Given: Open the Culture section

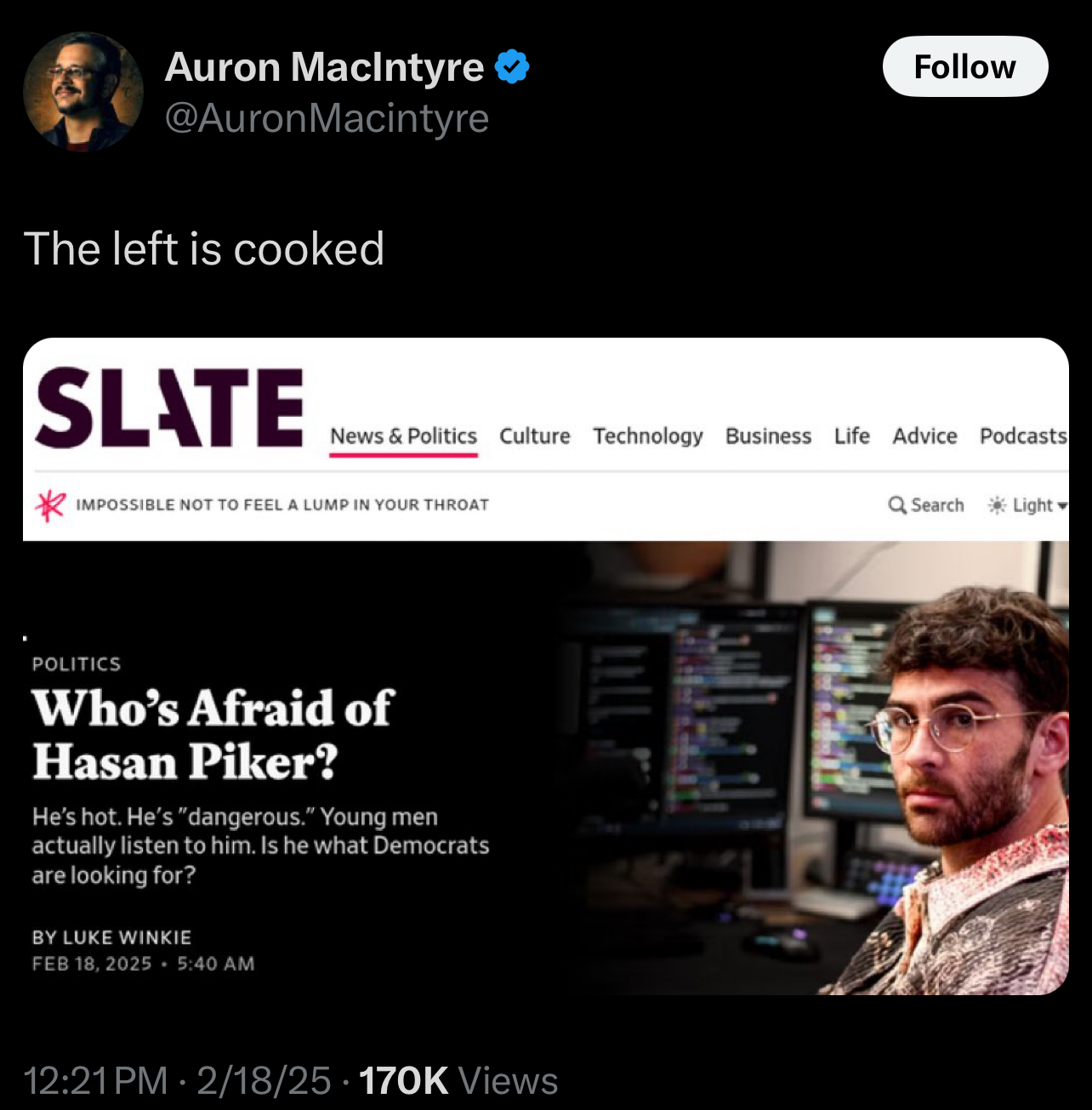Looking at the screenshot, I should [x=534, y=436].
